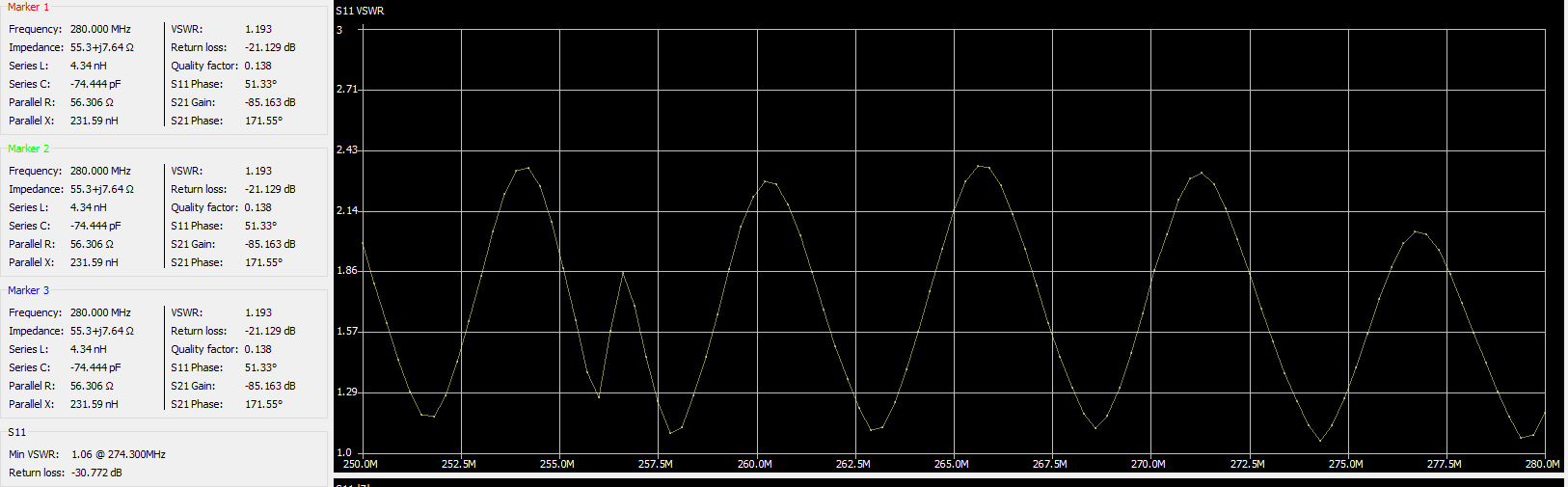Click the S11 VSWR chart title

(x=360, y=11)
